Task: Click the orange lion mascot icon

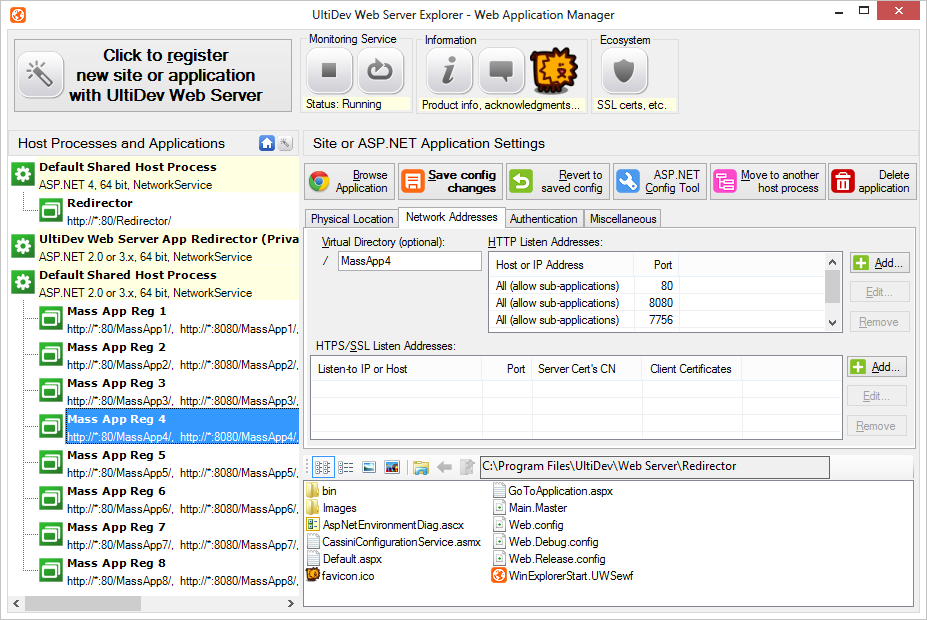Action: click(x=554, y=71)
